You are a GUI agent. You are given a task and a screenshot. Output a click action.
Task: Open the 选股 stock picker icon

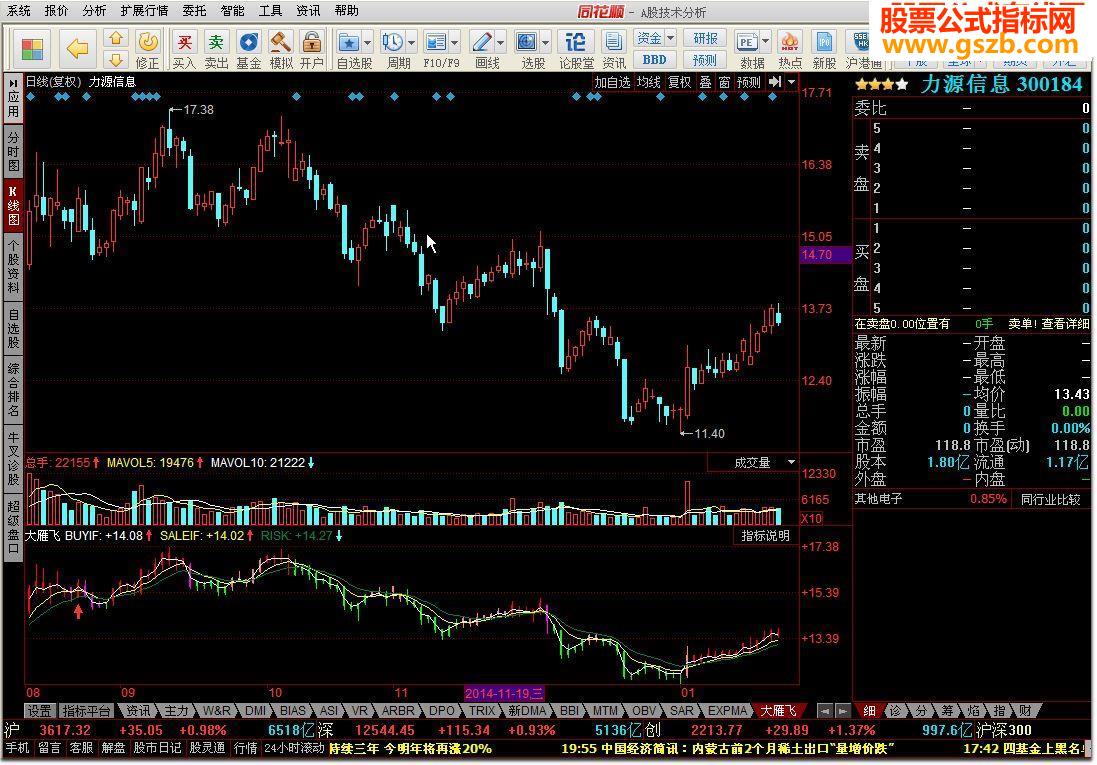point(526,42)
